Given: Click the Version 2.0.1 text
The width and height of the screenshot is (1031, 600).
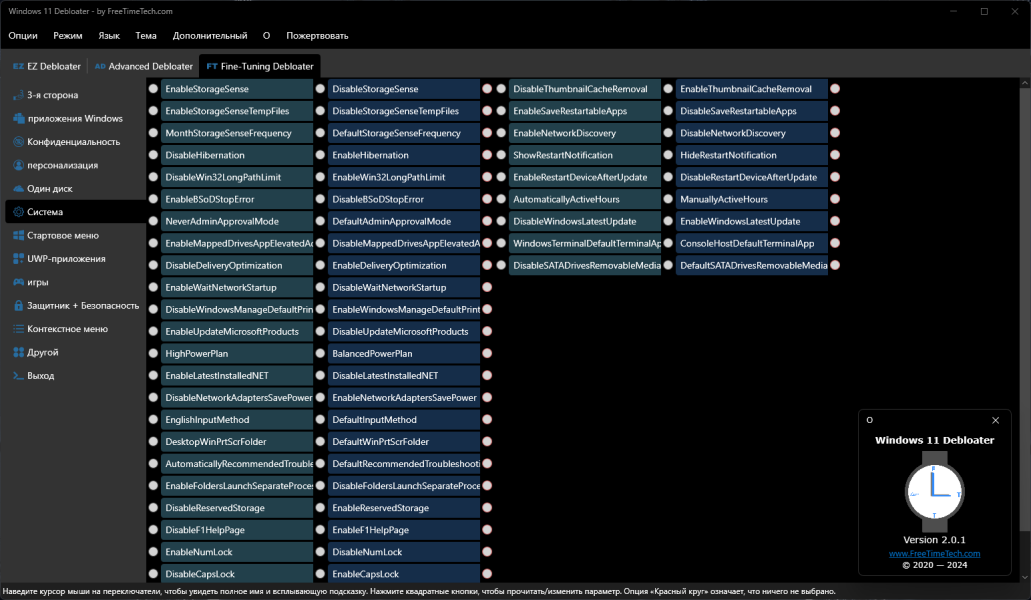Looking at the screenshot, I should [x=934, y=540].
